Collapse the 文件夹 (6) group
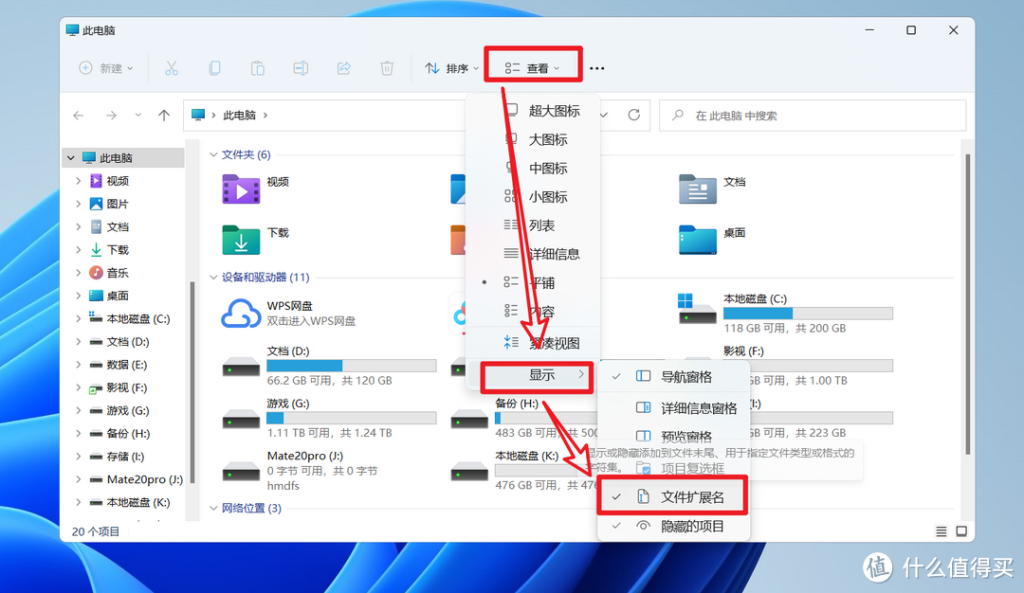The width and height of the screenshot is (1024, 593). coord(213,155)
